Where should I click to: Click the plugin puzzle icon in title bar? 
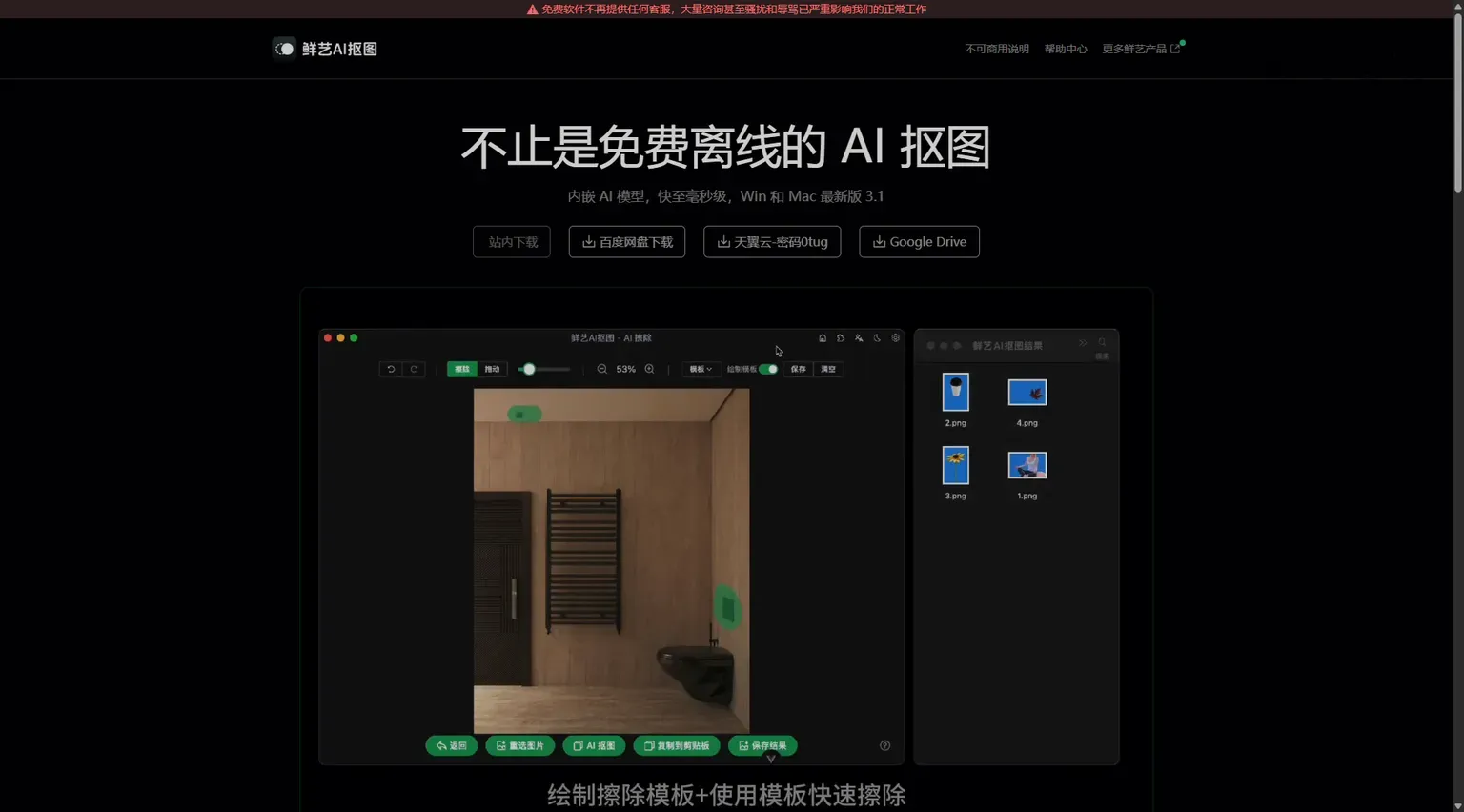[x=841, y=338]
